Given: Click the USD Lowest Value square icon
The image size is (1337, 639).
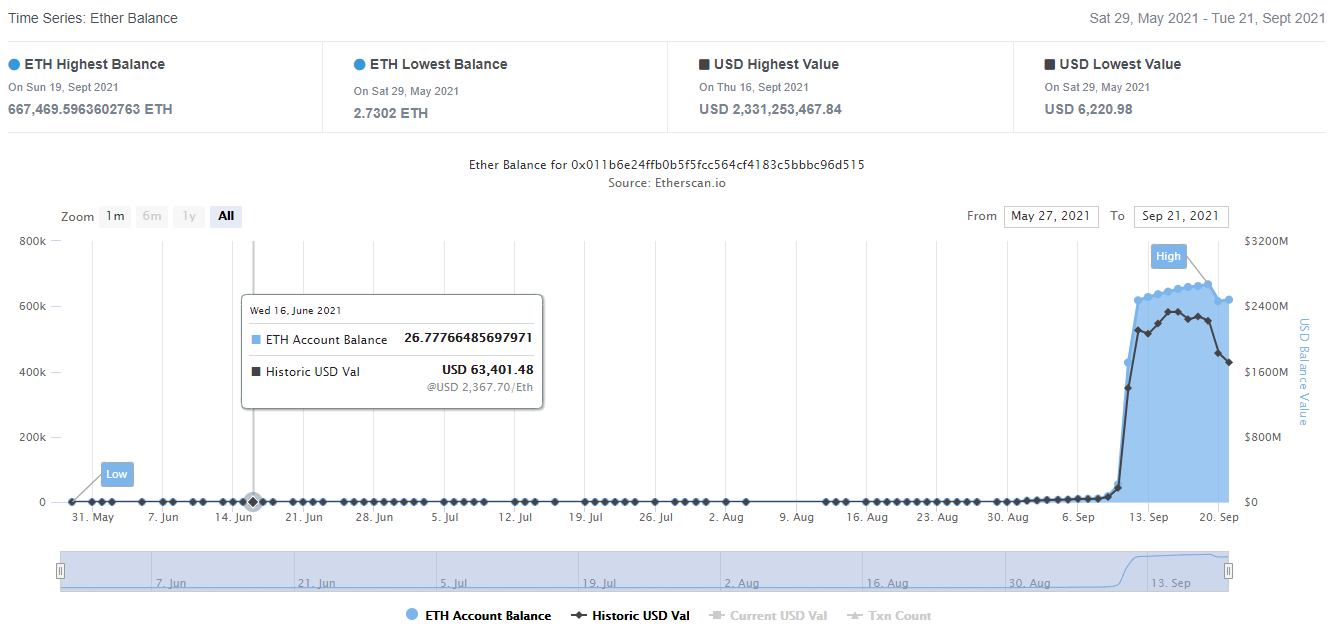Looking at the screenshot, I should click(1050, 64).
